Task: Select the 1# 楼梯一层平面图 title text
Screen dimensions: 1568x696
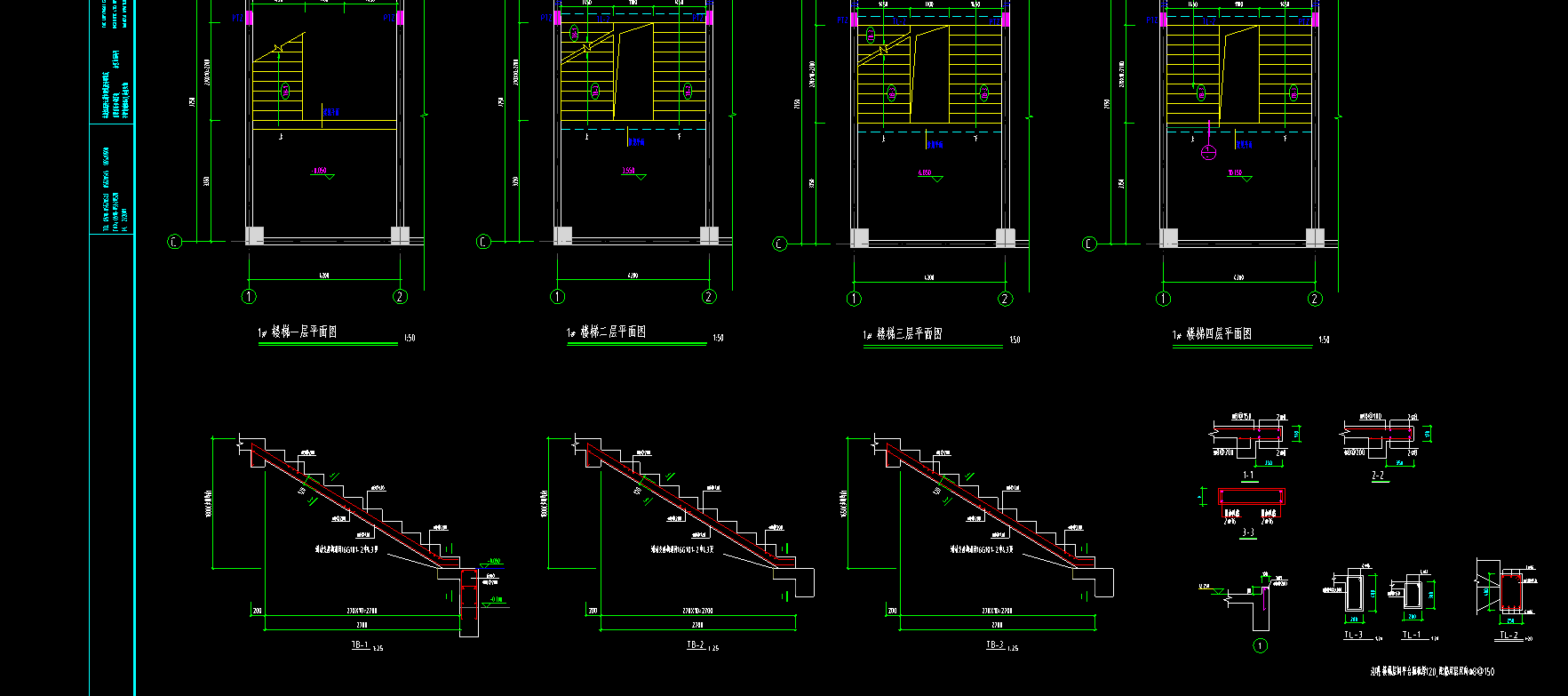Action: pyautogui.click(x=298, y=332)
